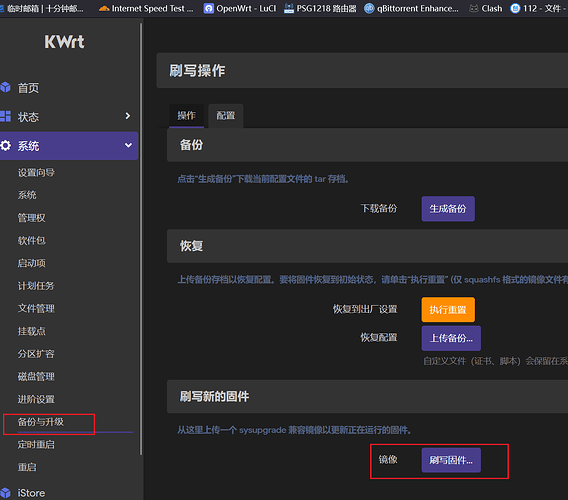Click the iStore menu label
Viewport: 568px width, 500px height.
click(31, 493)
